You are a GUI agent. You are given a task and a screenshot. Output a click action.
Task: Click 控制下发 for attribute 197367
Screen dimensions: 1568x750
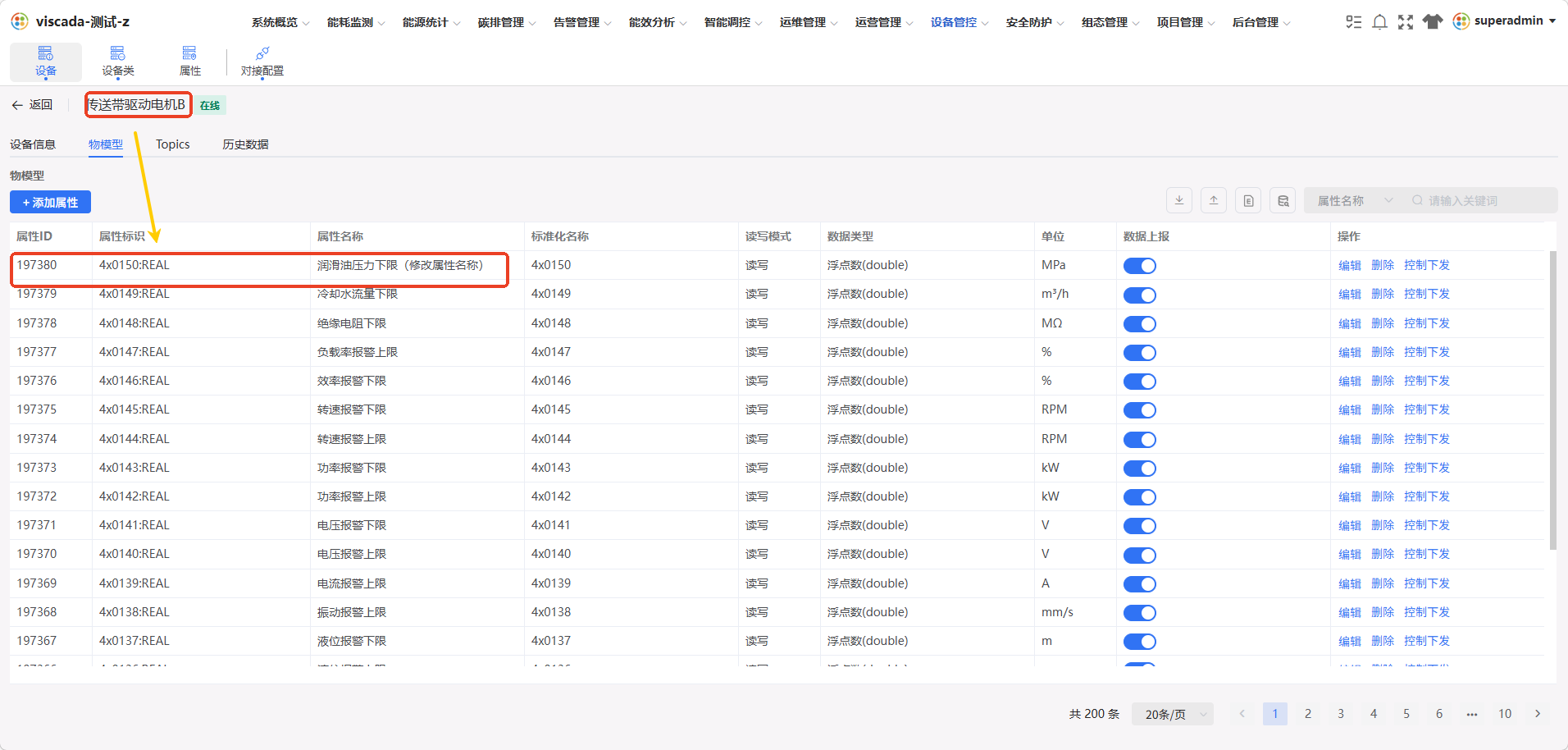1426,641
